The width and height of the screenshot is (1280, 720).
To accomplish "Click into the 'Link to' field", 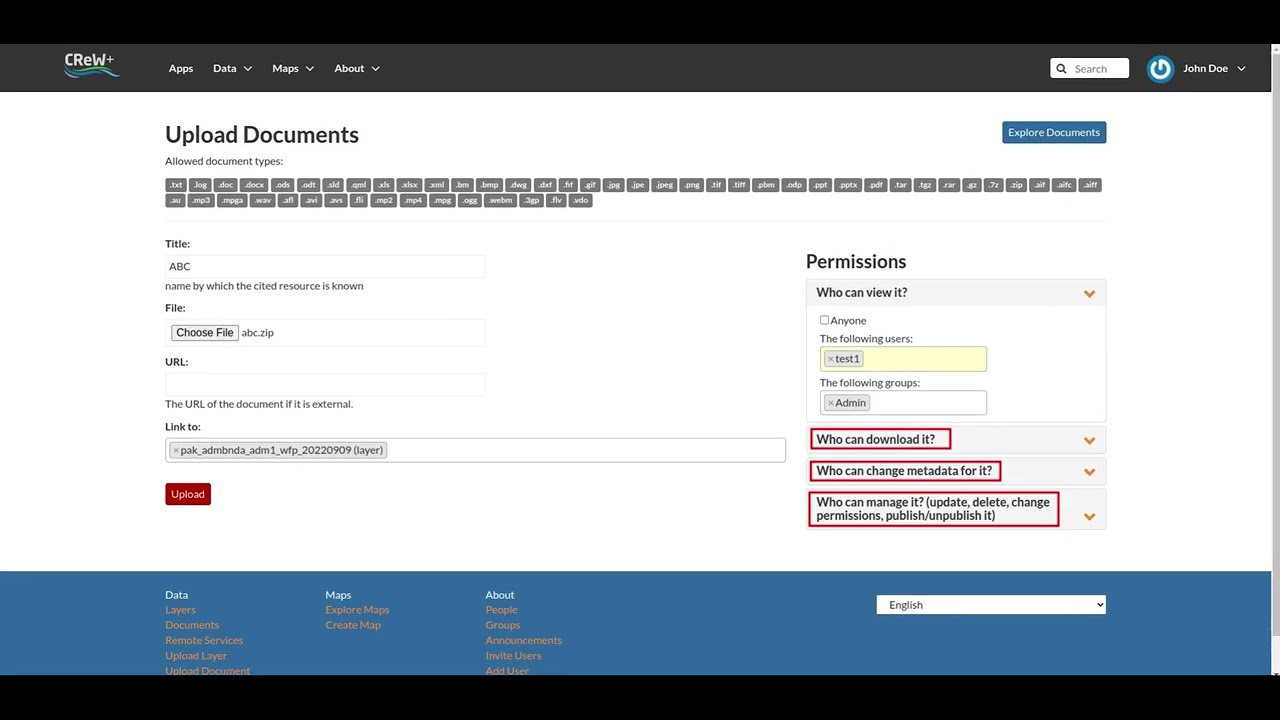I will 475,450.
